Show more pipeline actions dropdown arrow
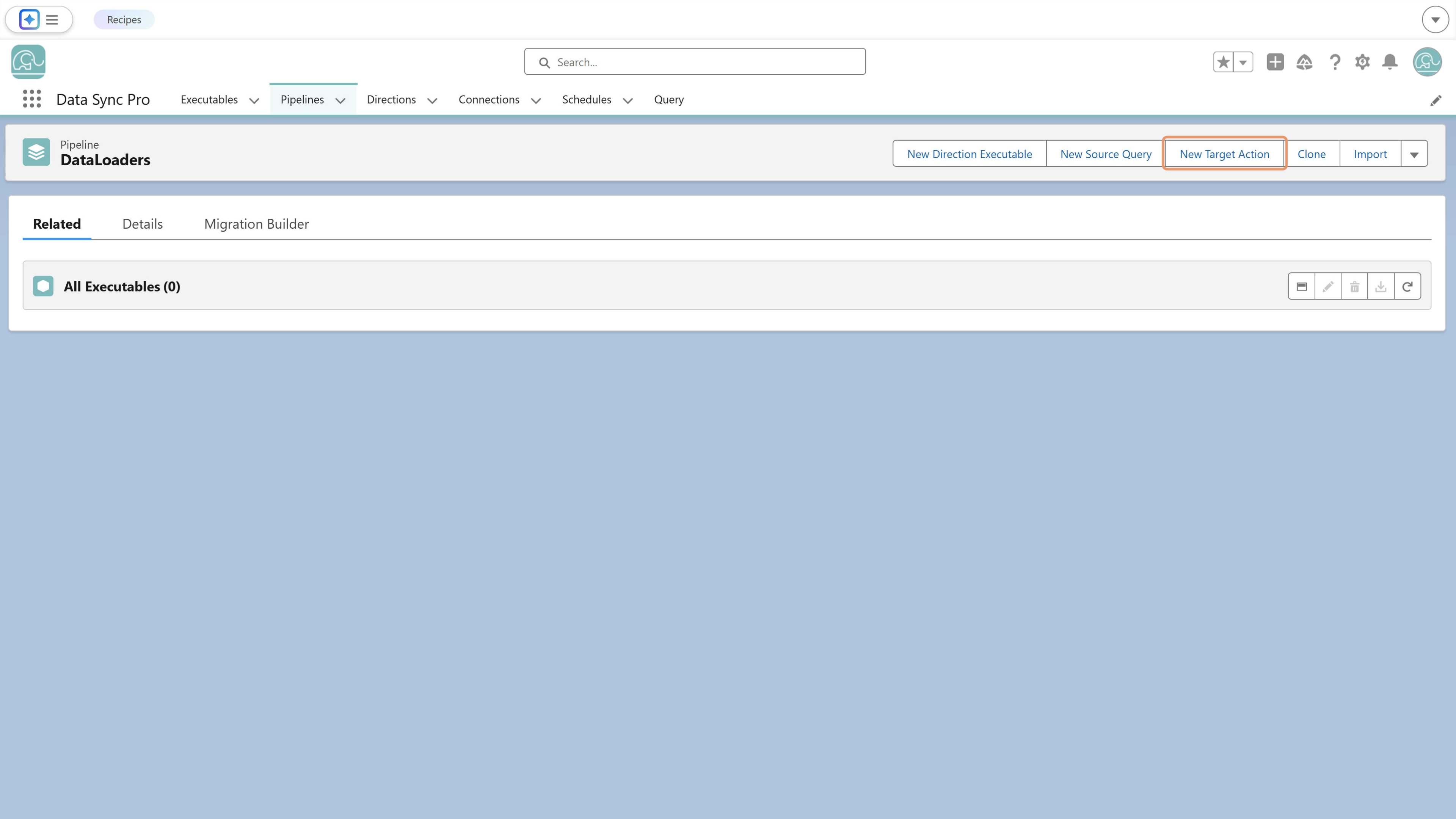 (1414, 154)
